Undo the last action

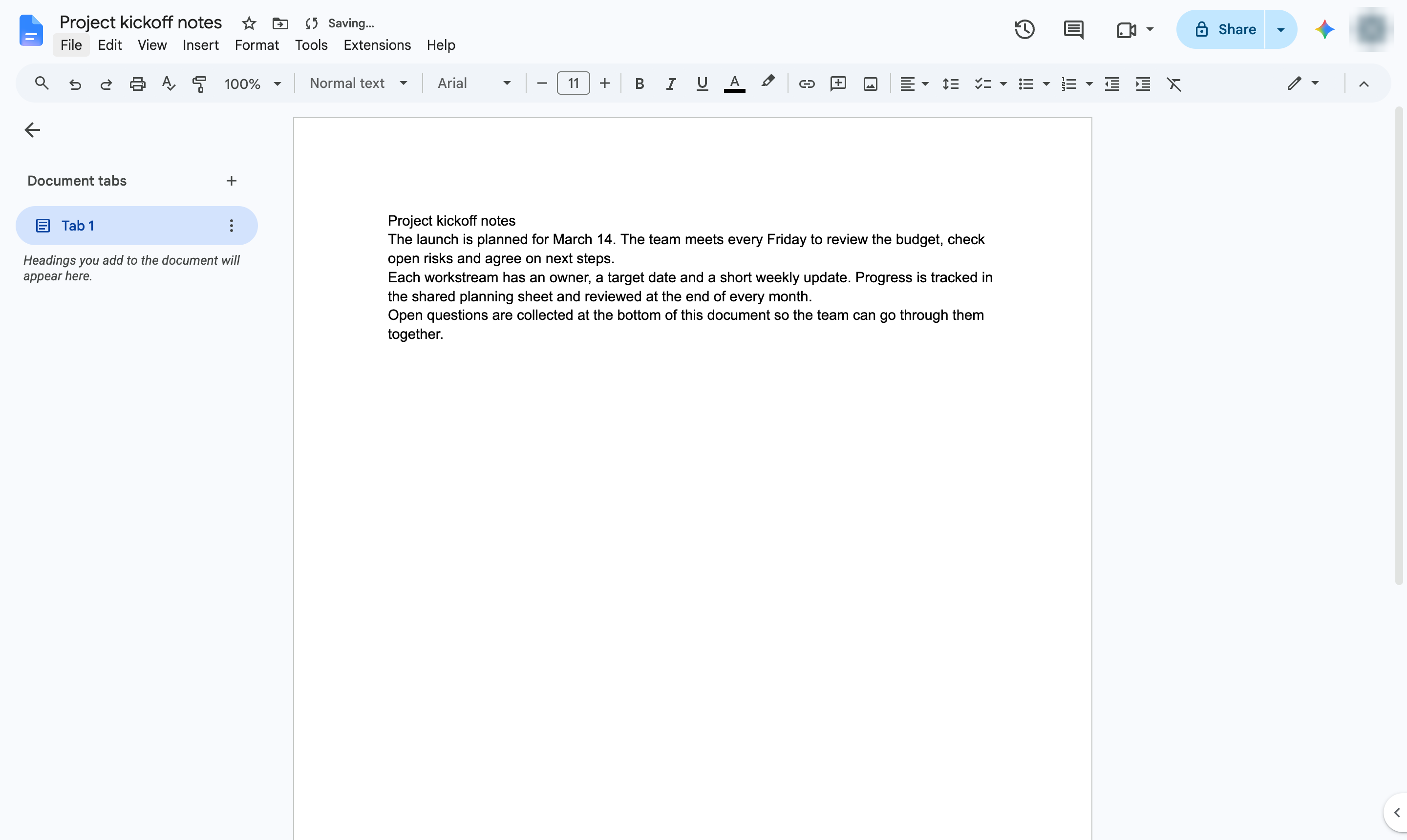tap(75, 84)
